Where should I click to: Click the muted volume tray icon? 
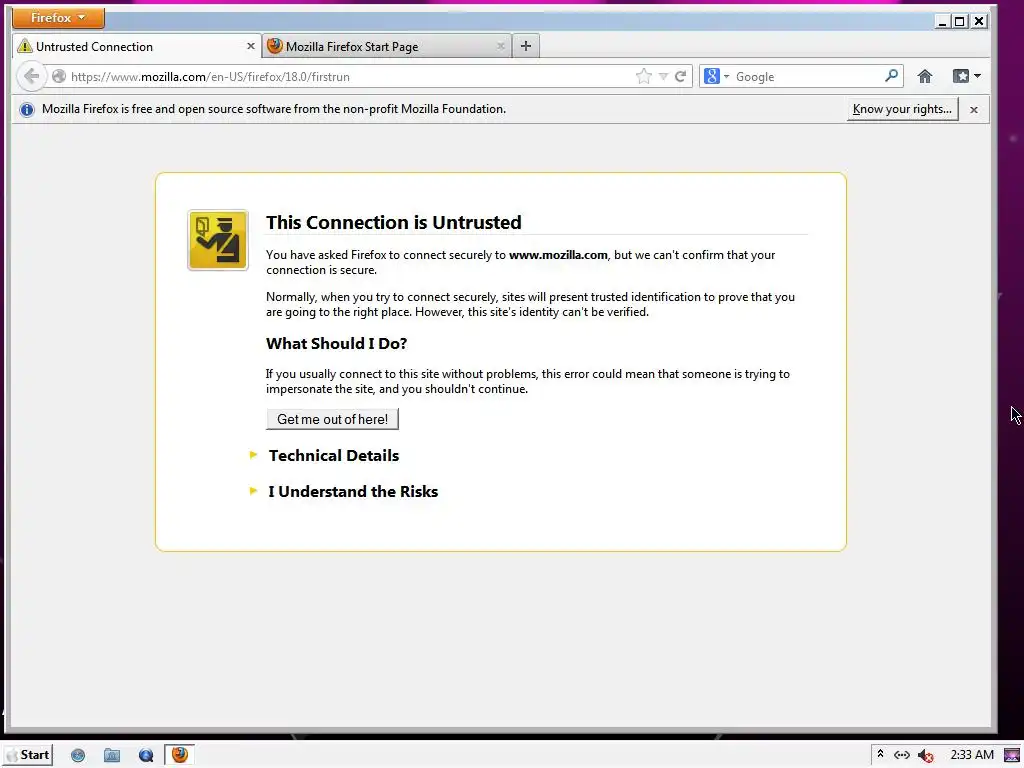coord(925,756)
